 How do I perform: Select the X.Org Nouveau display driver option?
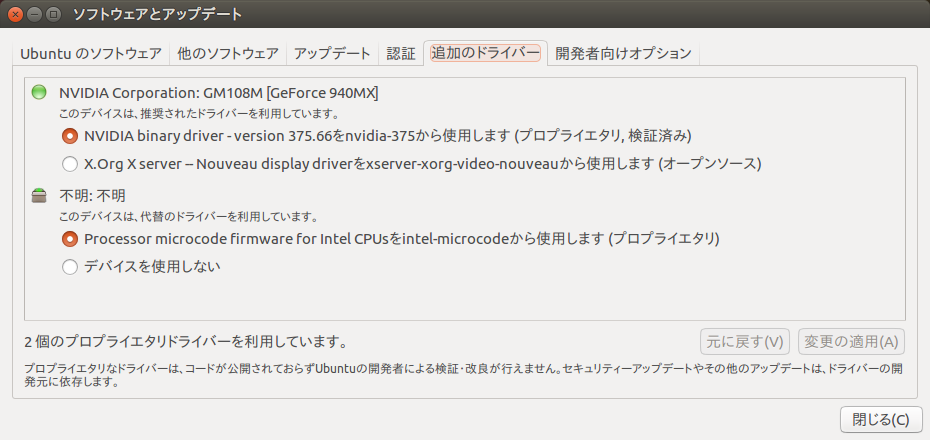[x=70, y=163]
